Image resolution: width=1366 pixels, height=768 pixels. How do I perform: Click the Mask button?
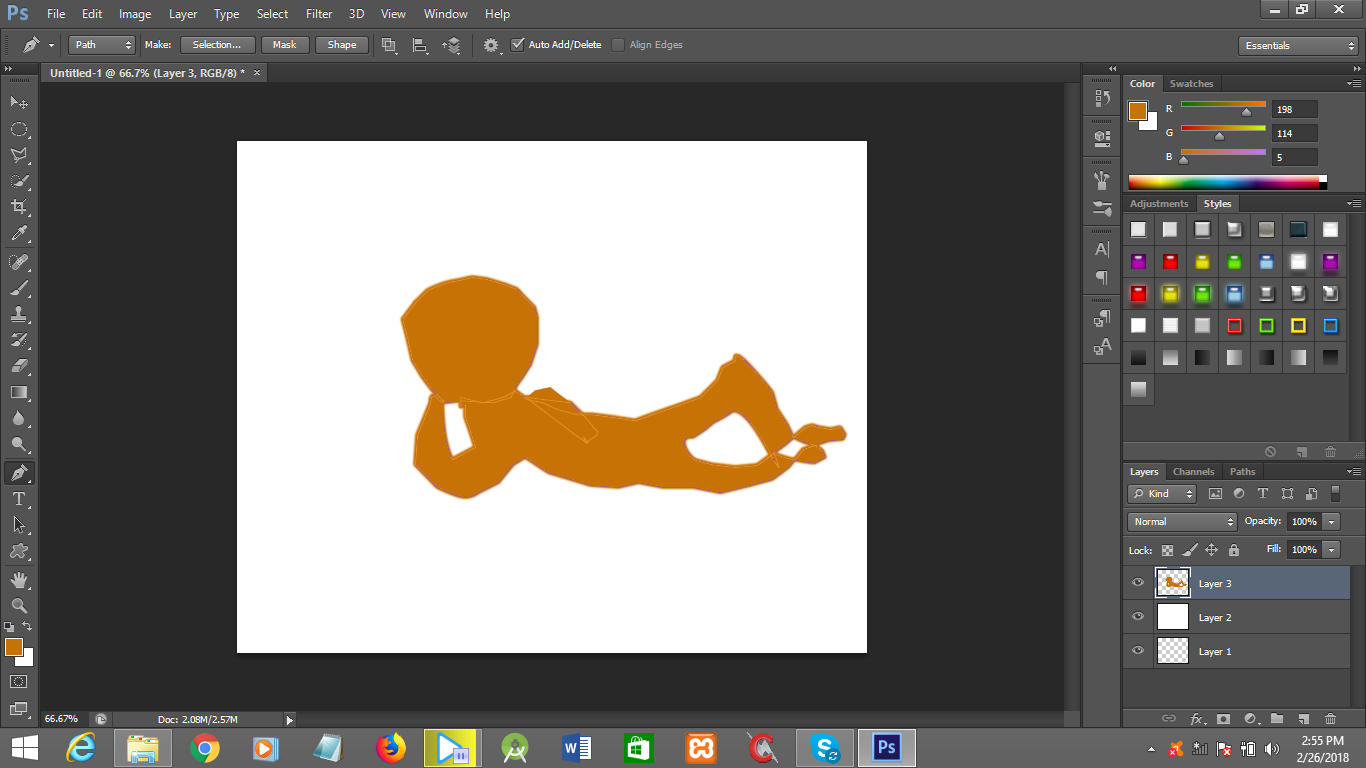285,45
